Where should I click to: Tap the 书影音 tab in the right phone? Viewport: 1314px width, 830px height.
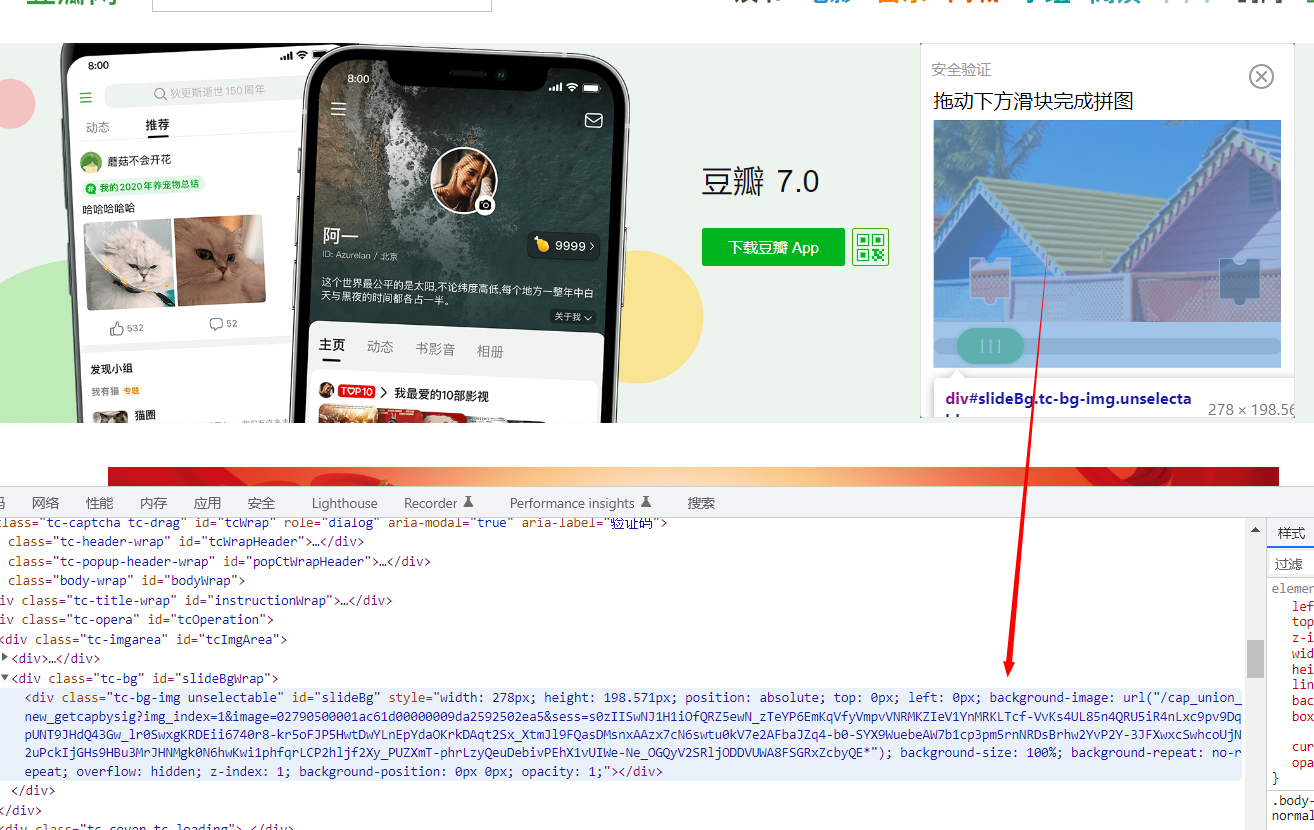point(435,349)
